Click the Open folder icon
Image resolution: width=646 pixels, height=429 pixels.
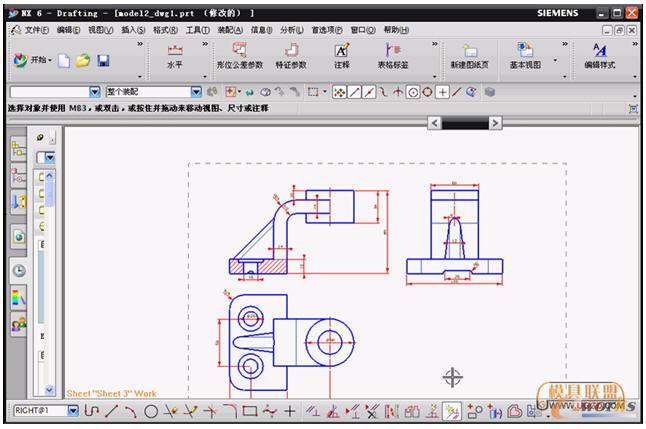coord(83,61)
